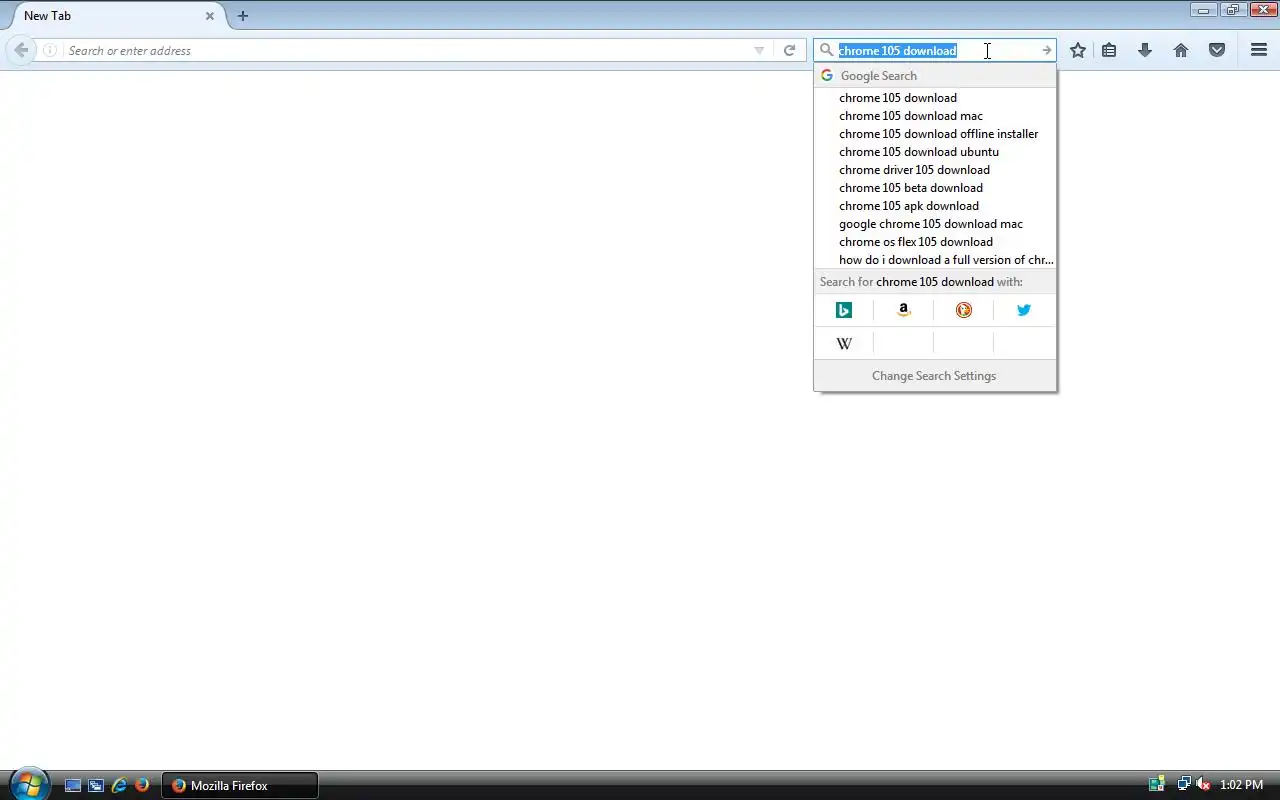Open site information icon in address bar
This screenshot has height=800, width=1280.
click(x=50, y=50)
